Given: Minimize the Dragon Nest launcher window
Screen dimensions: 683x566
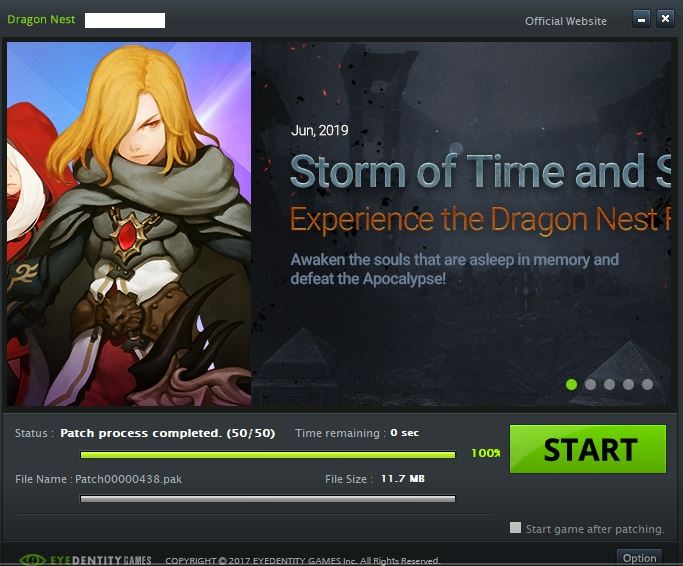Looking at the screenshot, I should (x=641, y=19).
